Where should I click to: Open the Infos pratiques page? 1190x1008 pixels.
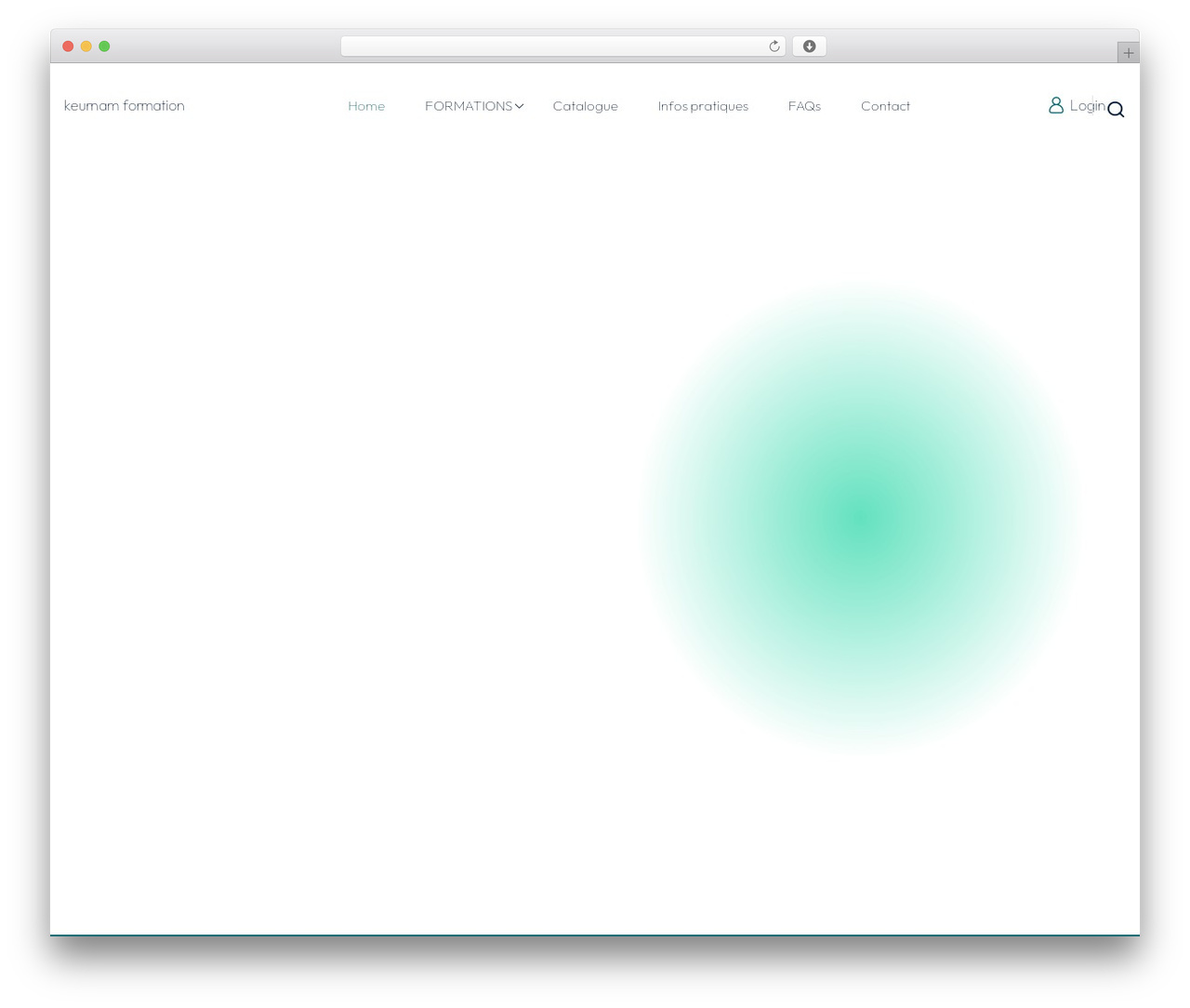(703, 106)
